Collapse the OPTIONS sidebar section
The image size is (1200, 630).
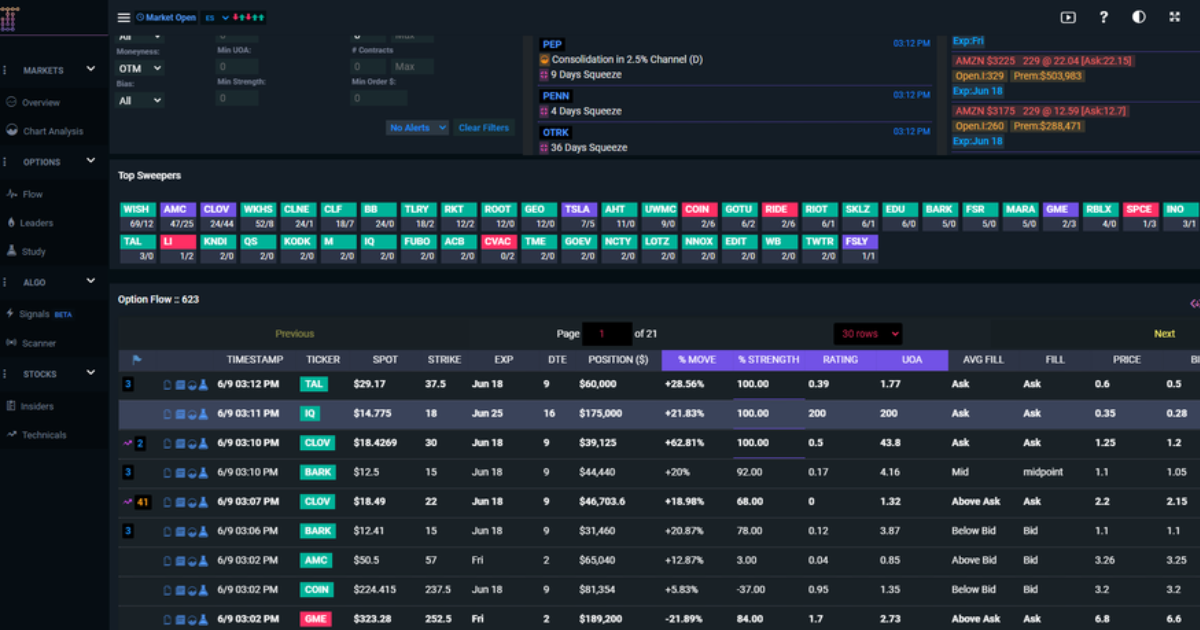(91, 161)
